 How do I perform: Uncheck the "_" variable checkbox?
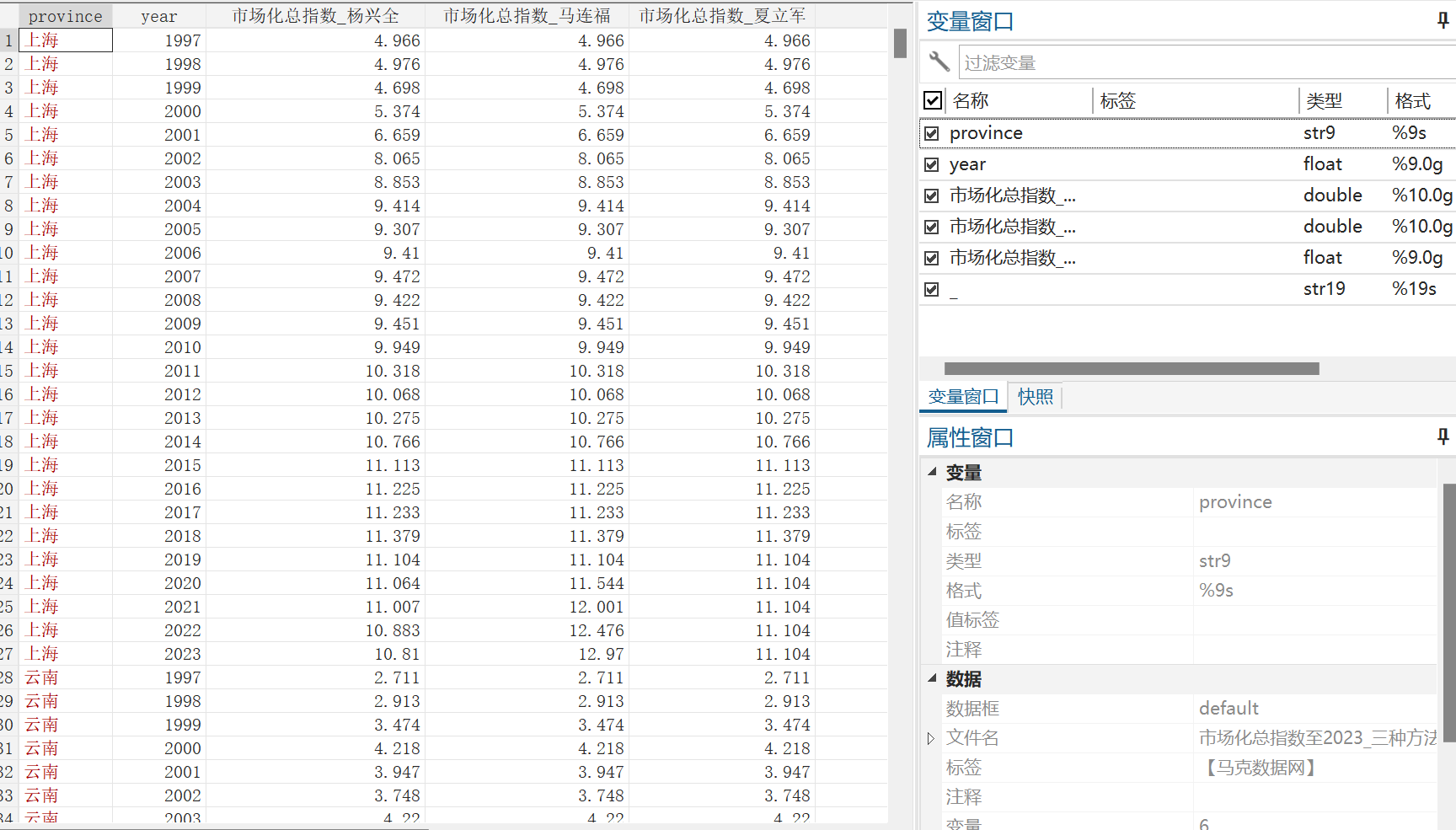932,288
